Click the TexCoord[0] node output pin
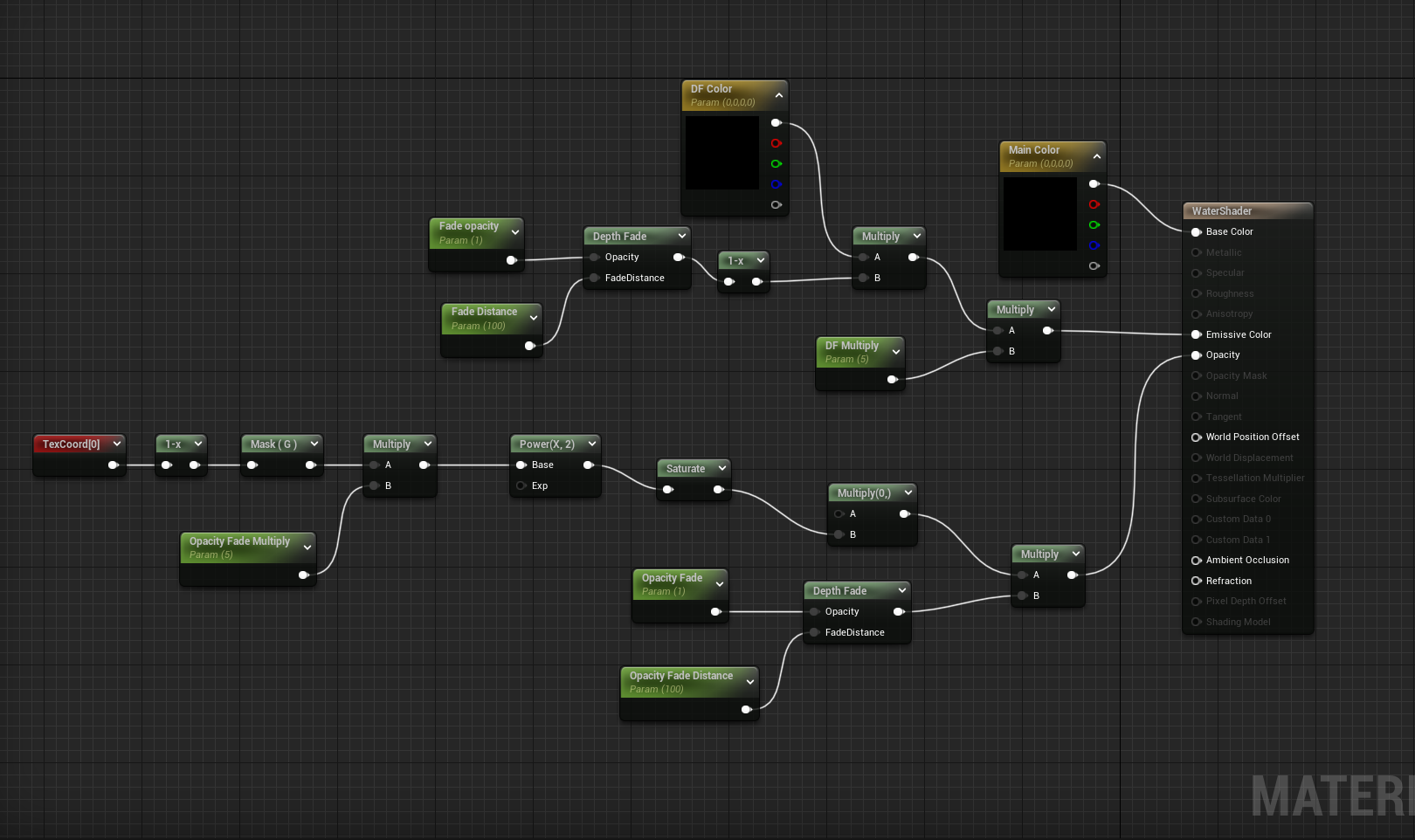 [x=114, y=465]
